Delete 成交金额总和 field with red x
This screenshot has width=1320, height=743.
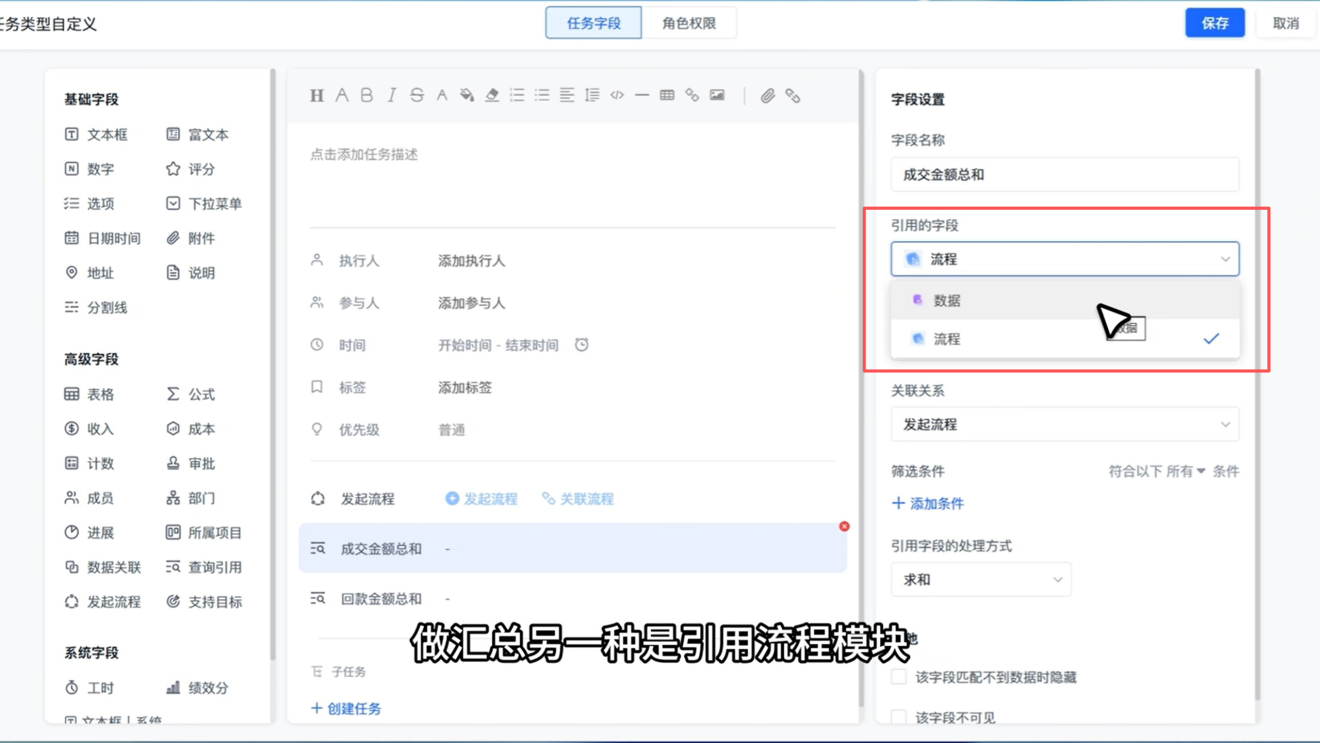point(844,526)
